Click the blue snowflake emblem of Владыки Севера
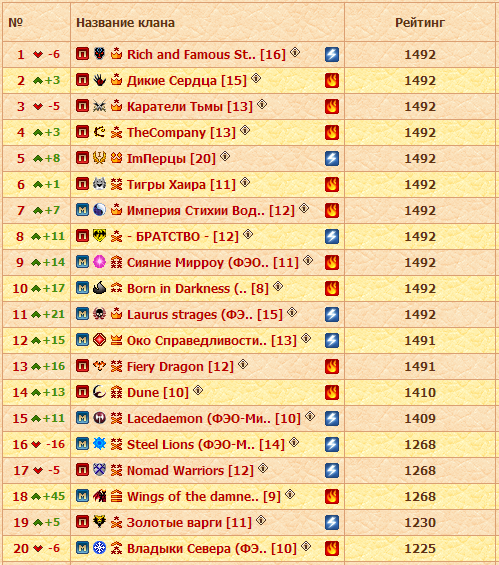 (99, 547)
